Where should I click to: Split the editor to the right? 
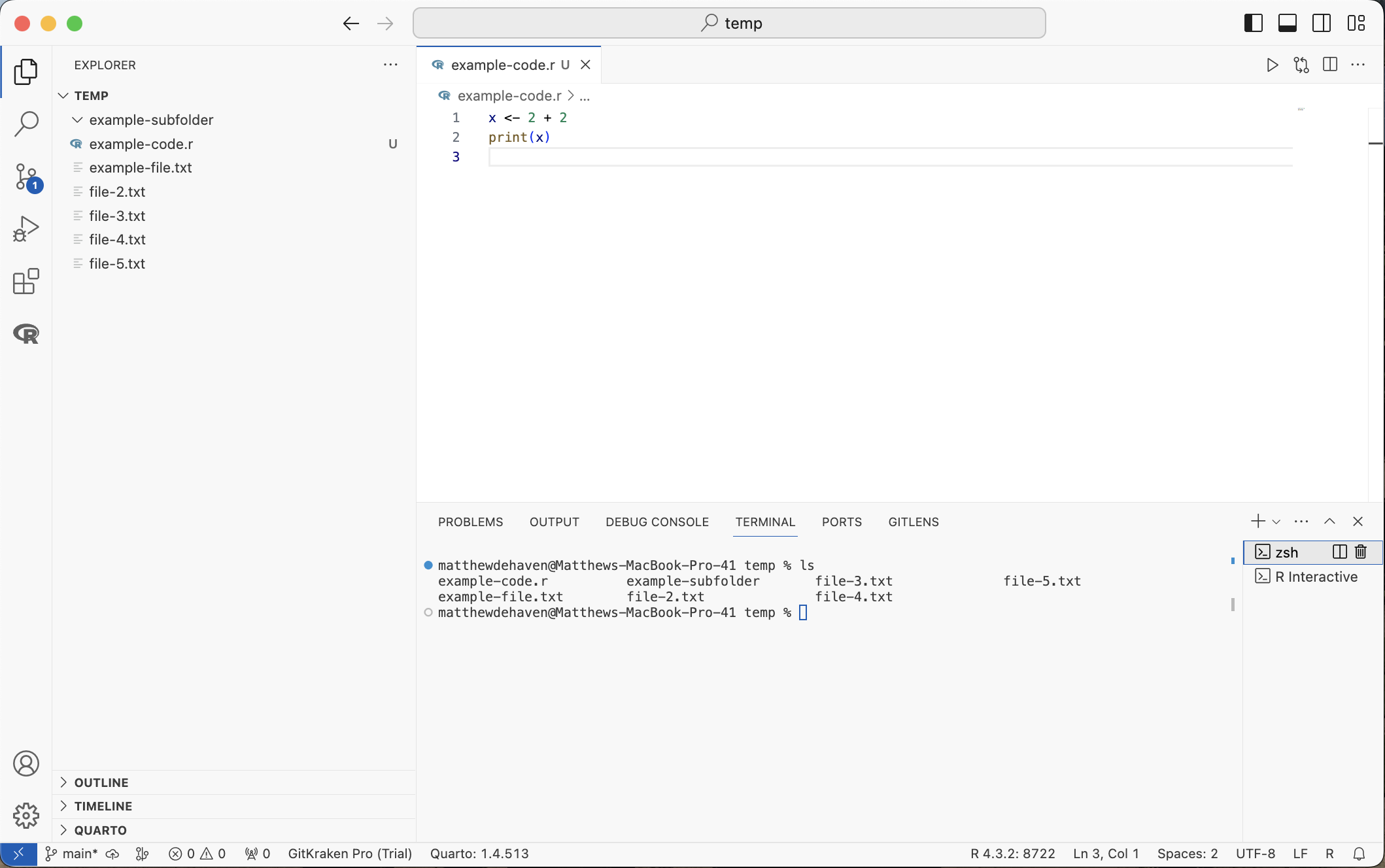pos(1329,65)
